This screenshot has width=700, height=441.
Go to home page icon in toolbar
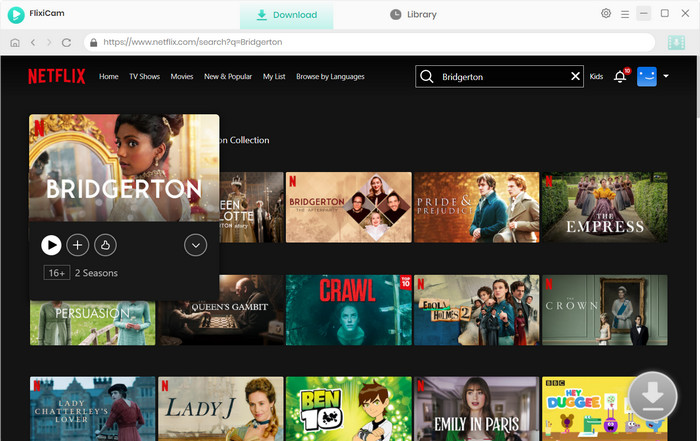[x=15, y=42]
